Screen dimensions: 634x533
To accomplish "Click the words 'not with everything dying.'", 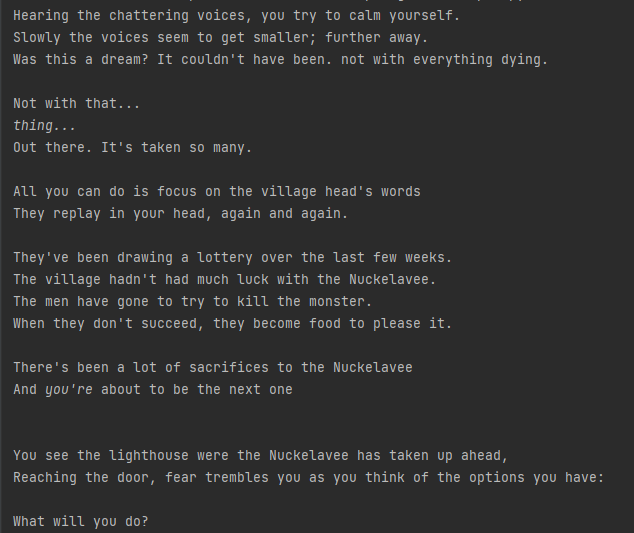I will 444,60.
